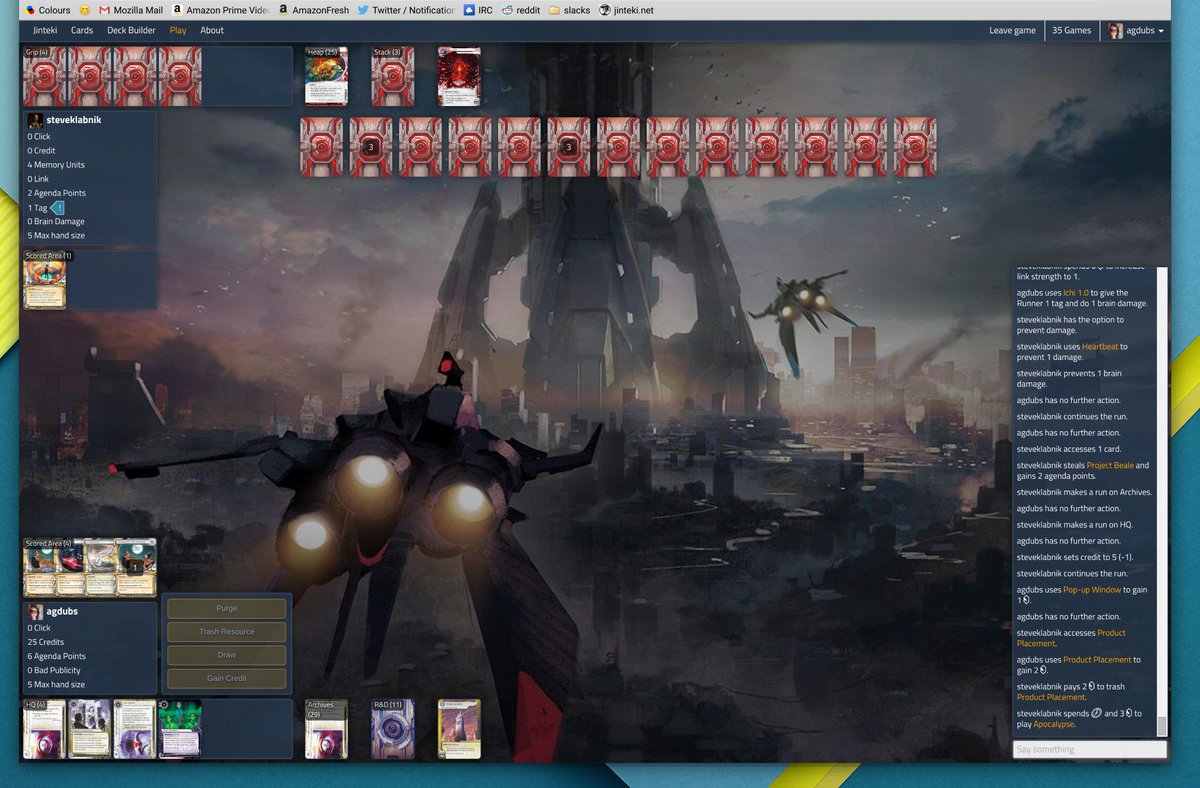Screen dimensions: 1200x788
Task: Open the About page
Action: pos(212,30)
